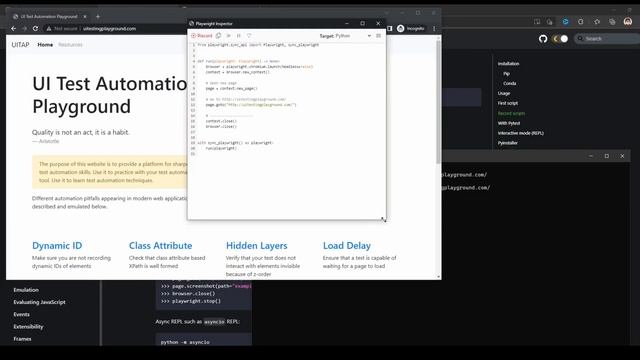
Task: Open Pyinstaller in docs table of contents
Action: click(508, 143)
